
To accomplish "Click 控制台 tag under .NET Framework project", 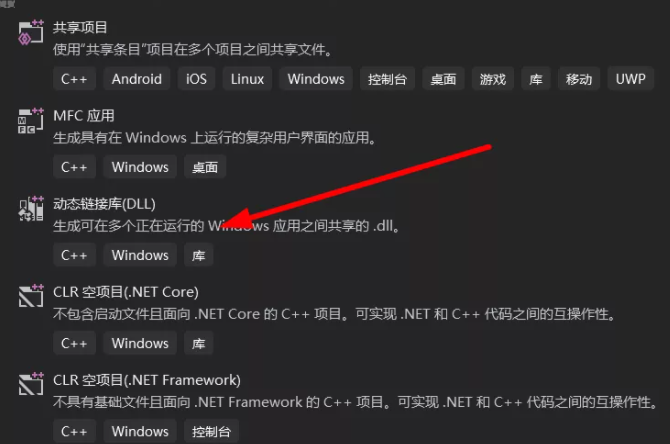I will pyautogui.click(x=211, y=431).
